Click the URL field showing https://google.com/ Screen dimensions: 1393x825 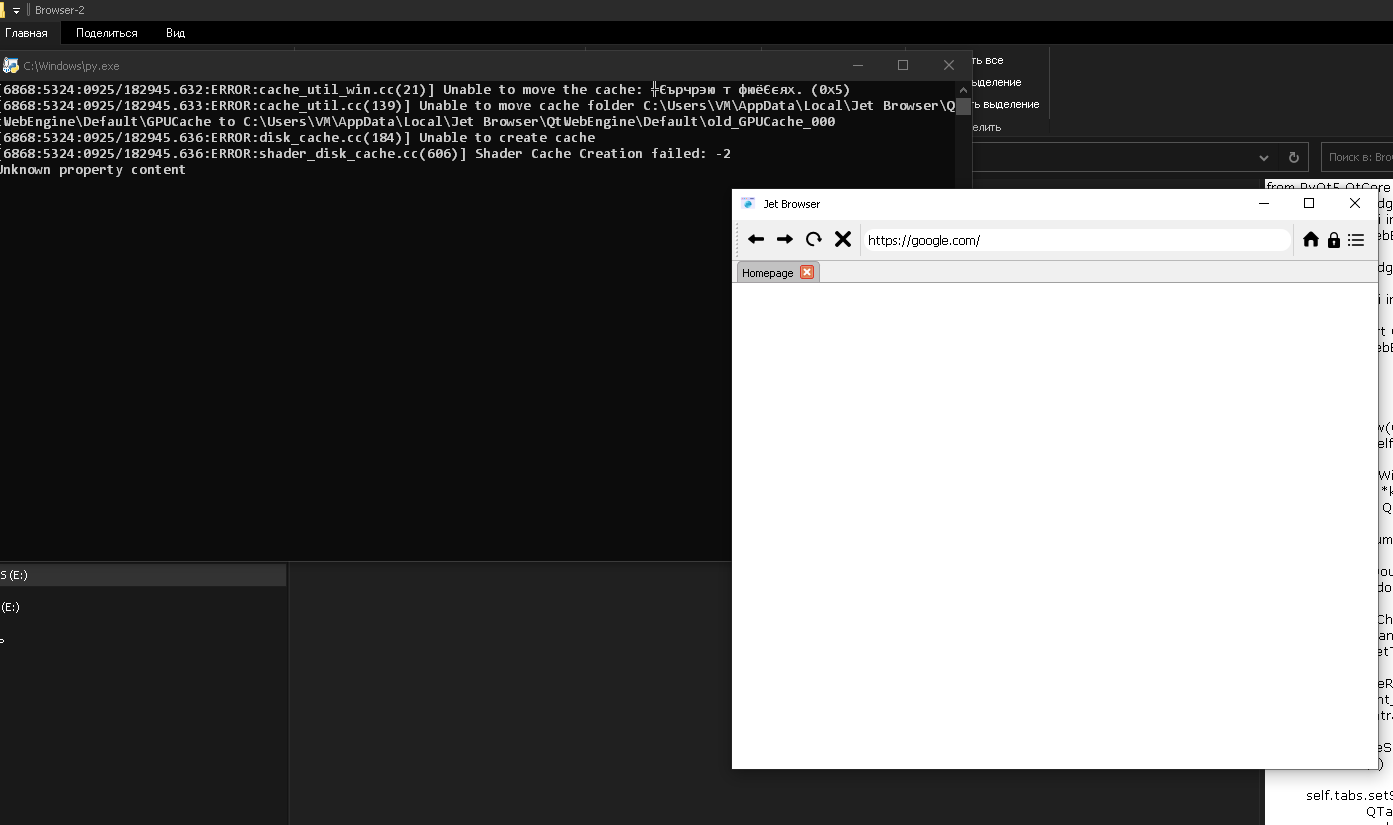pyautogui.click(x=1075, y=240)
